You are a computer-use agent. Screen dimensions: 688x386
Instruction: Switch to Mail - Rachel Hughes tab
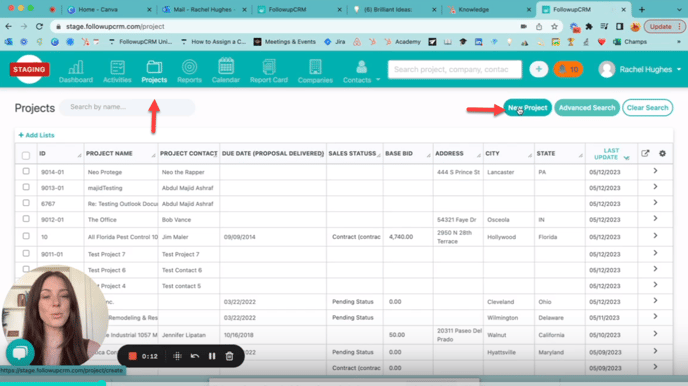click(204, 9)
